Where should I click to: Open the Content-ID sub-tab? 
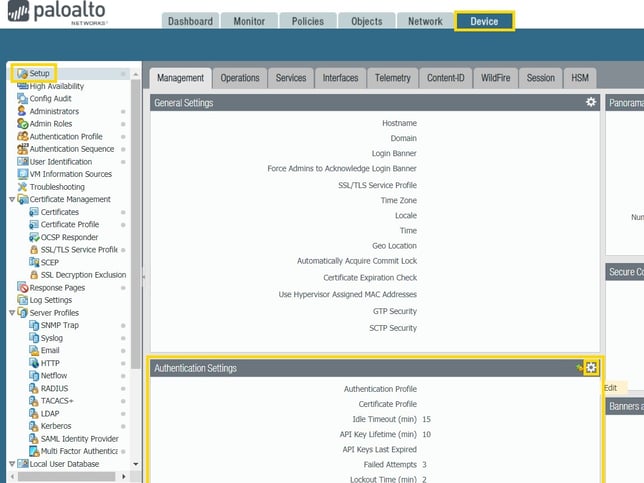pyautogui.click(x=446, y=78)
